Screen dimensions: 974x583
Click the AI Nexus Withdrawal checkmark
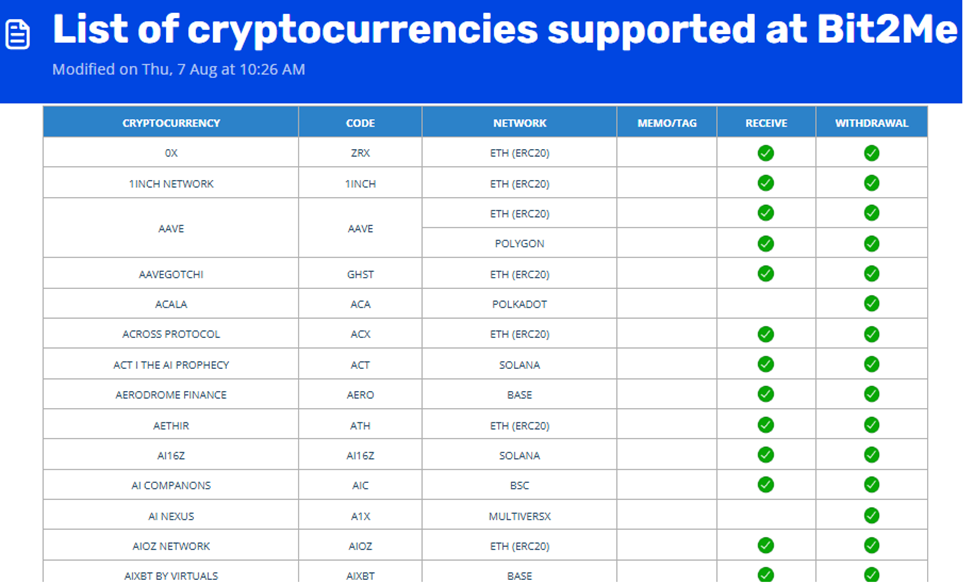point(871,515)
